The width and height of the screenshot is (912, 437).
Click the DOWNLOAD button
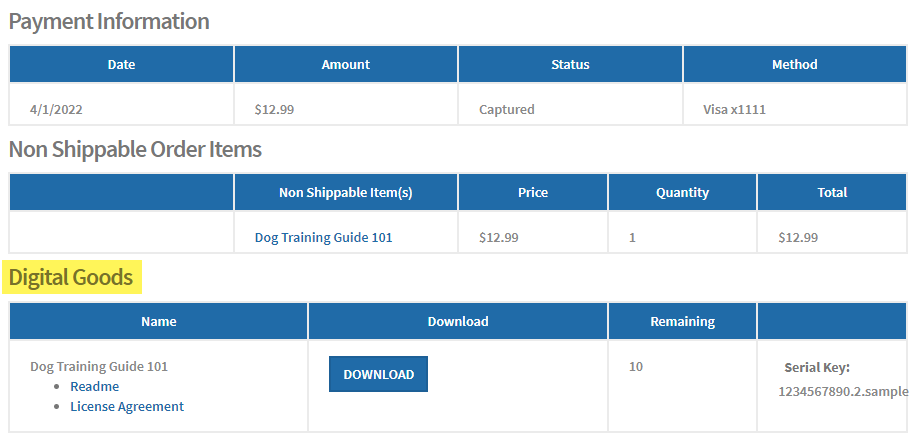[x=378, y=374]
